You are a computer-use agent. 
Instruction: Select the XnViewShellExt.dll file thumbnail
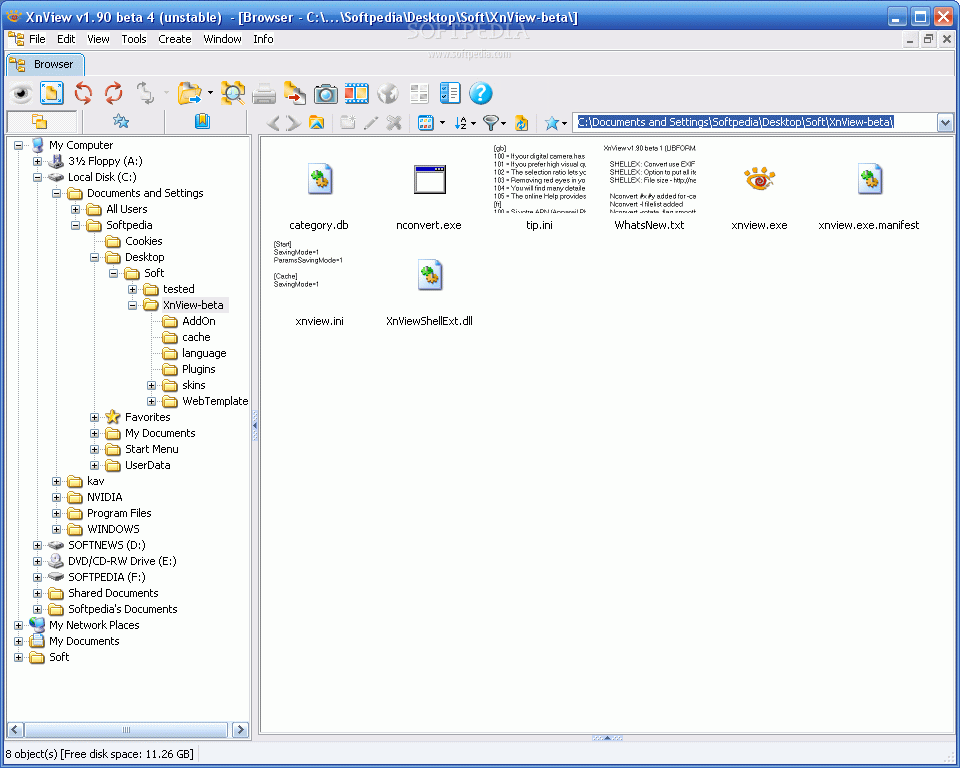pos(429,285)
